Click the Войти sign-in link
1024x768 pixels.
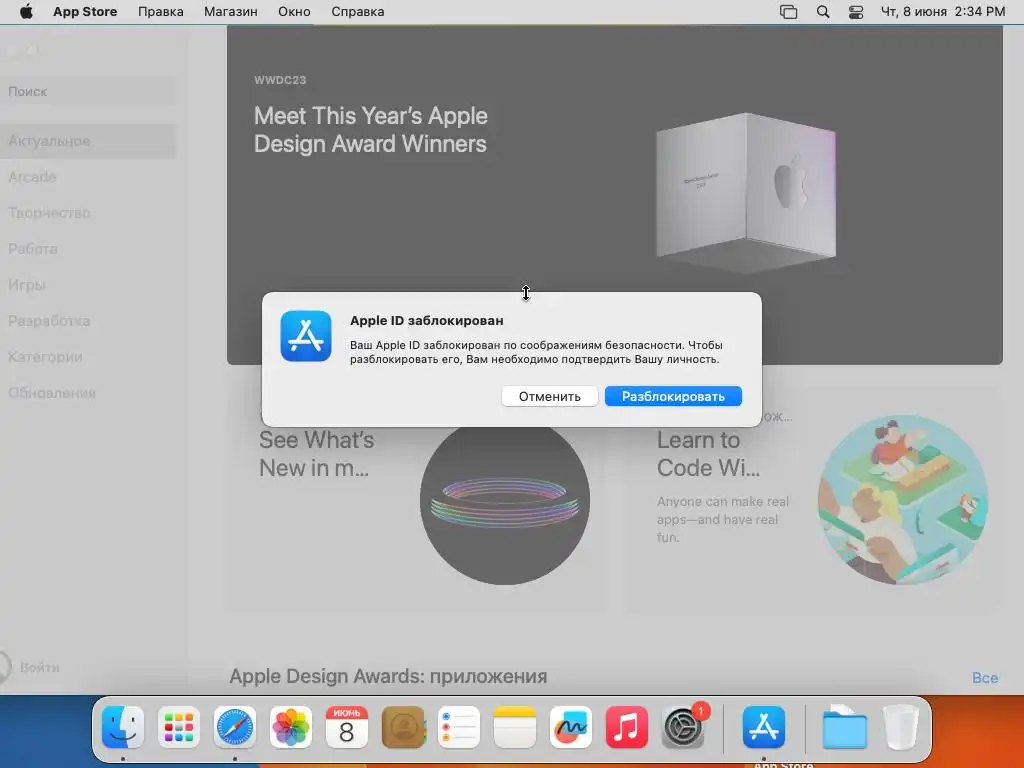pos(40,667)
